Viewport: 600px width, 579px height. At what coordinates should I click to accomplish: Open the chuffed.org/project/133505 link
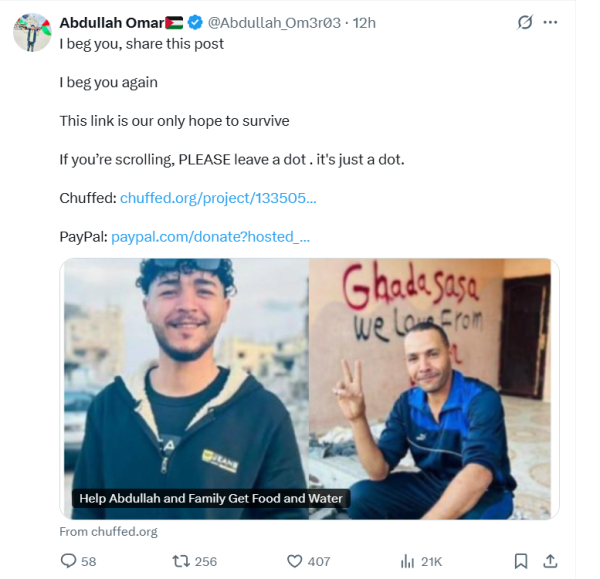(218, 198)
